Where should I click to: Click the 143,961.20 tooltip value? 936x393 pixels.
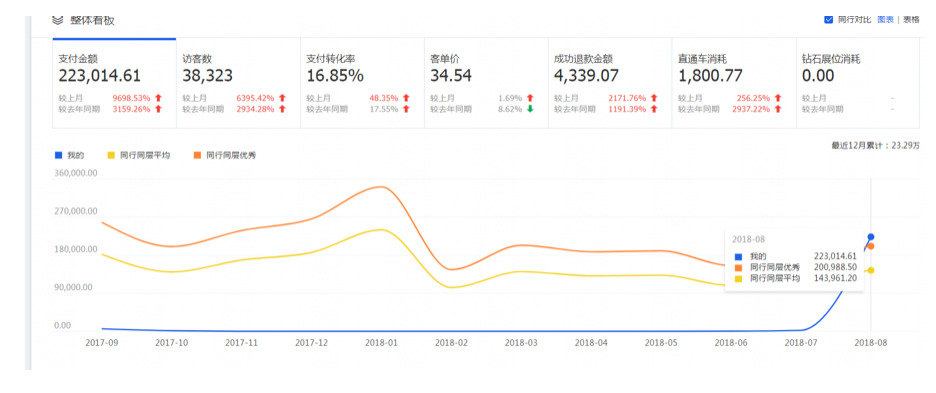[835, 278]
